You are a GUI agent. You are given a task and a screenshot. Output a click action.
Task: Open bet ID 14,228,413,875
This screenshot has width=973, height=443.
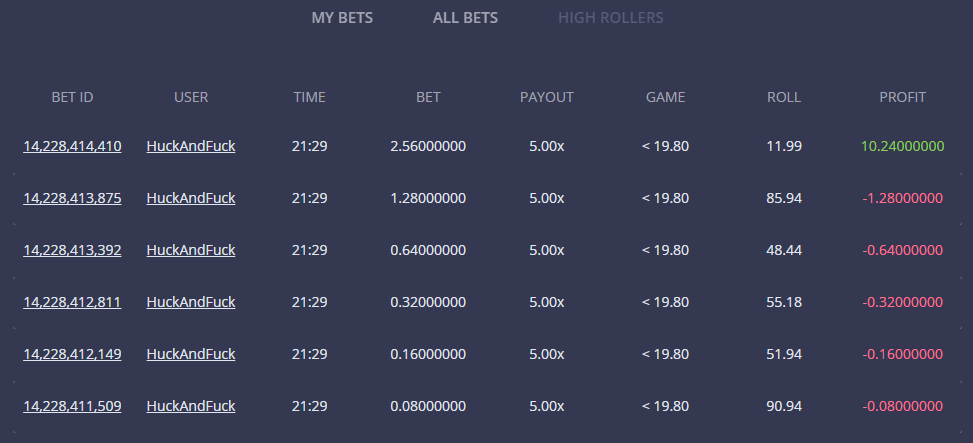click(72, 199)
